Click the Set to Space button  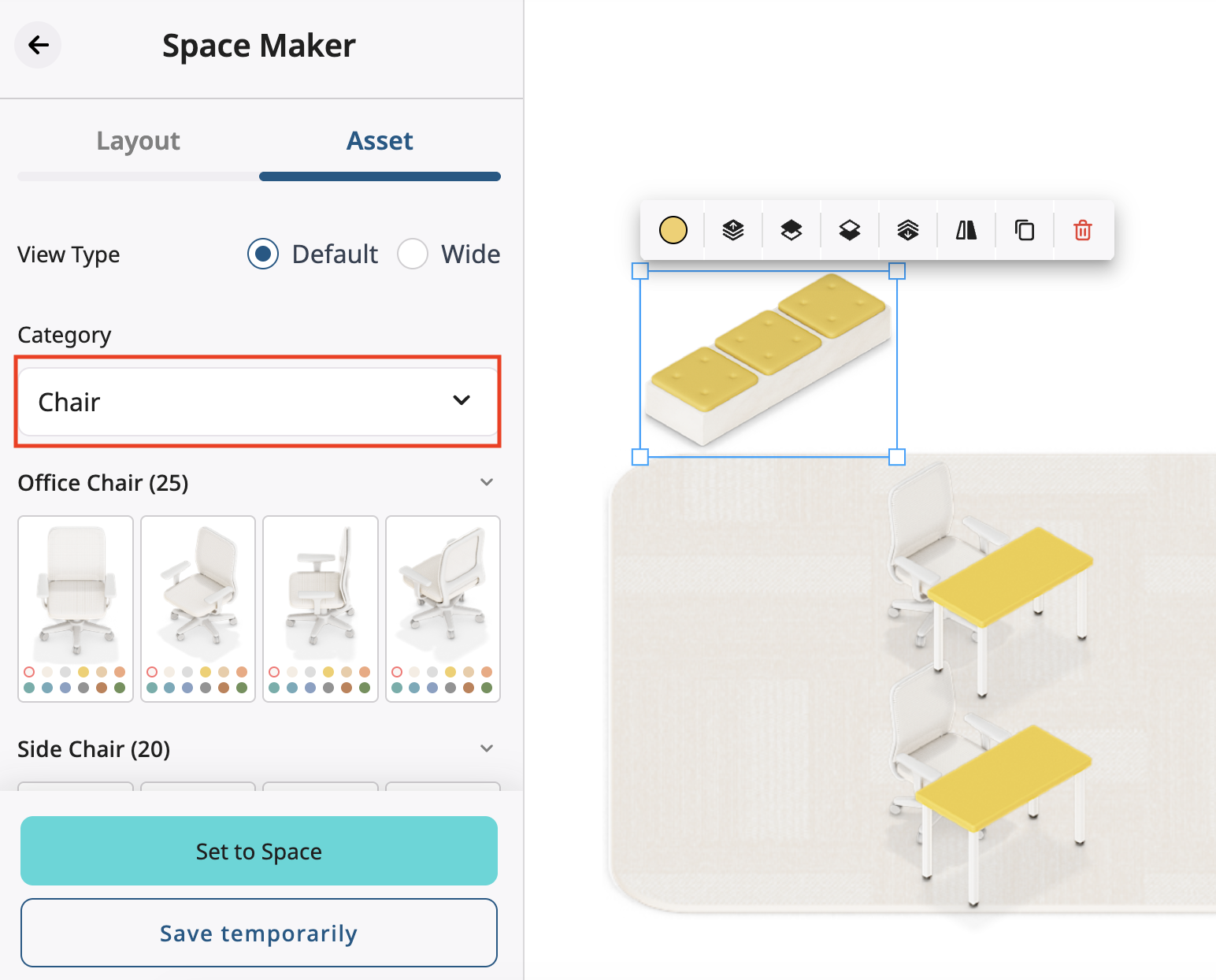(258, 851)
